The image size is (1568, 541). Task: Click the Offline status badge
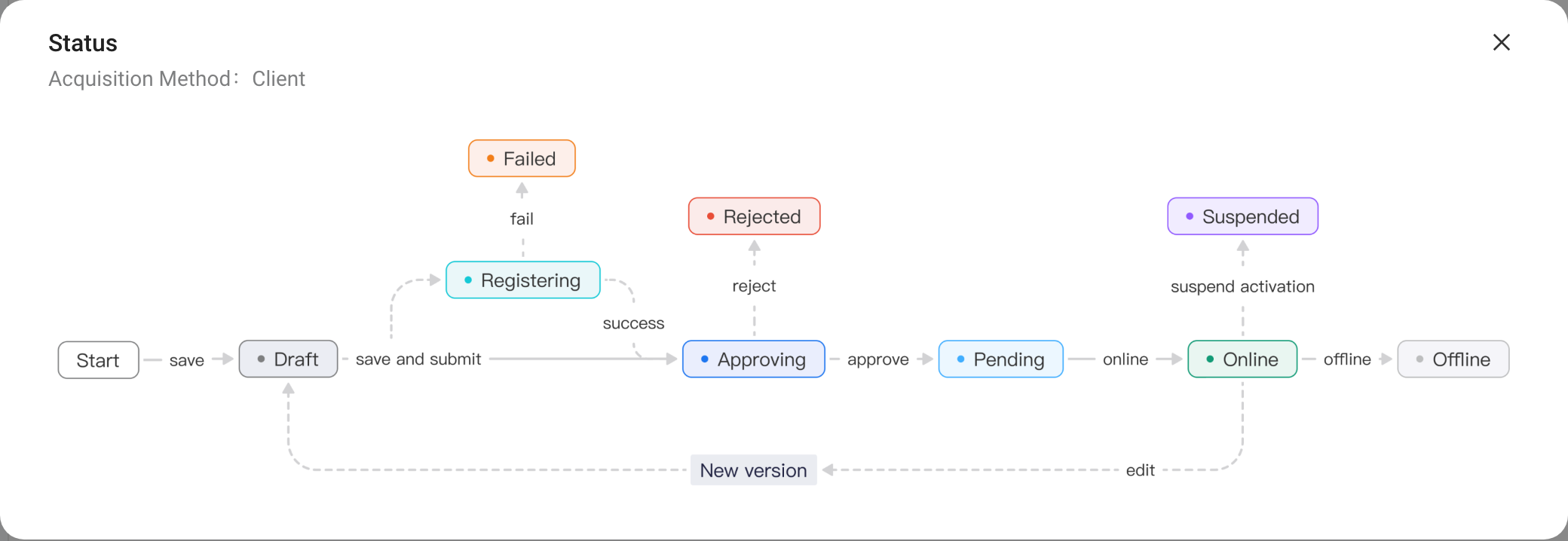point(1453,359)
